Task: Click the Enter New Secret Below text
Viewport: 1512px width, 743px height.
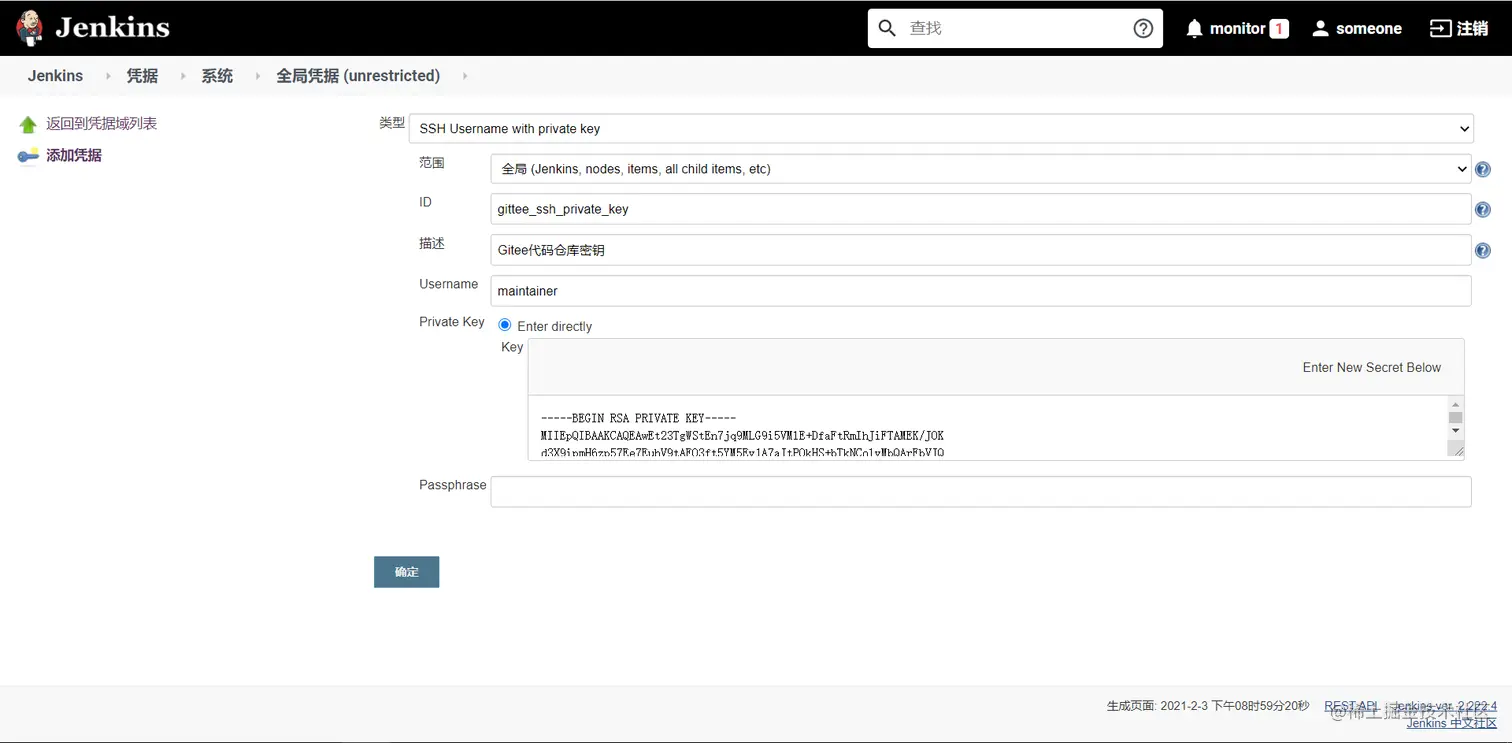Action: coord(1371,367)
